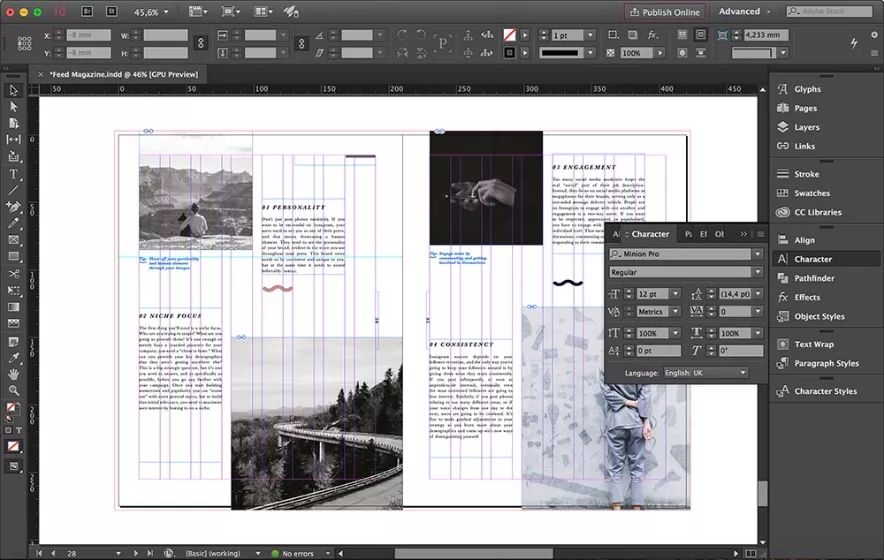Open the Swatches panel

[811, 193]
